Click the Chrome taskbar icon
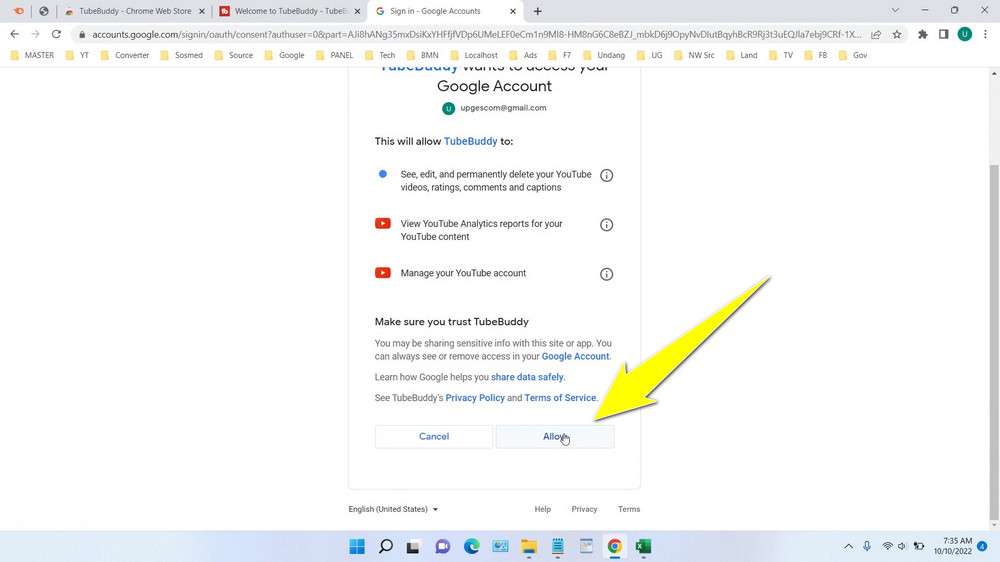This screenshot has width=1000, height=562. [x=614, y=547]
